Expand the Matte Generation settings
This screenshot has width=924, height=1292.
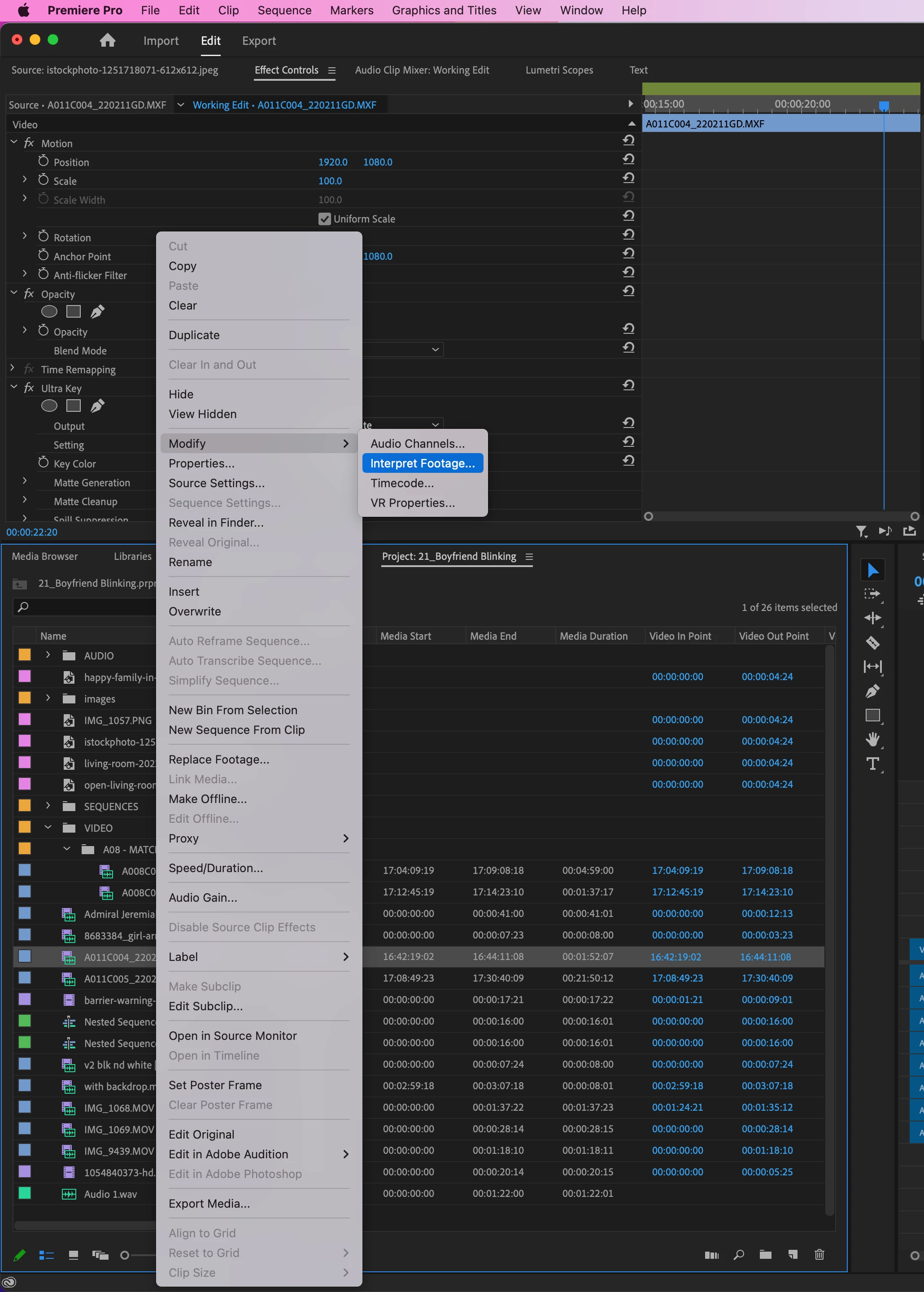[x=25, y=481]
